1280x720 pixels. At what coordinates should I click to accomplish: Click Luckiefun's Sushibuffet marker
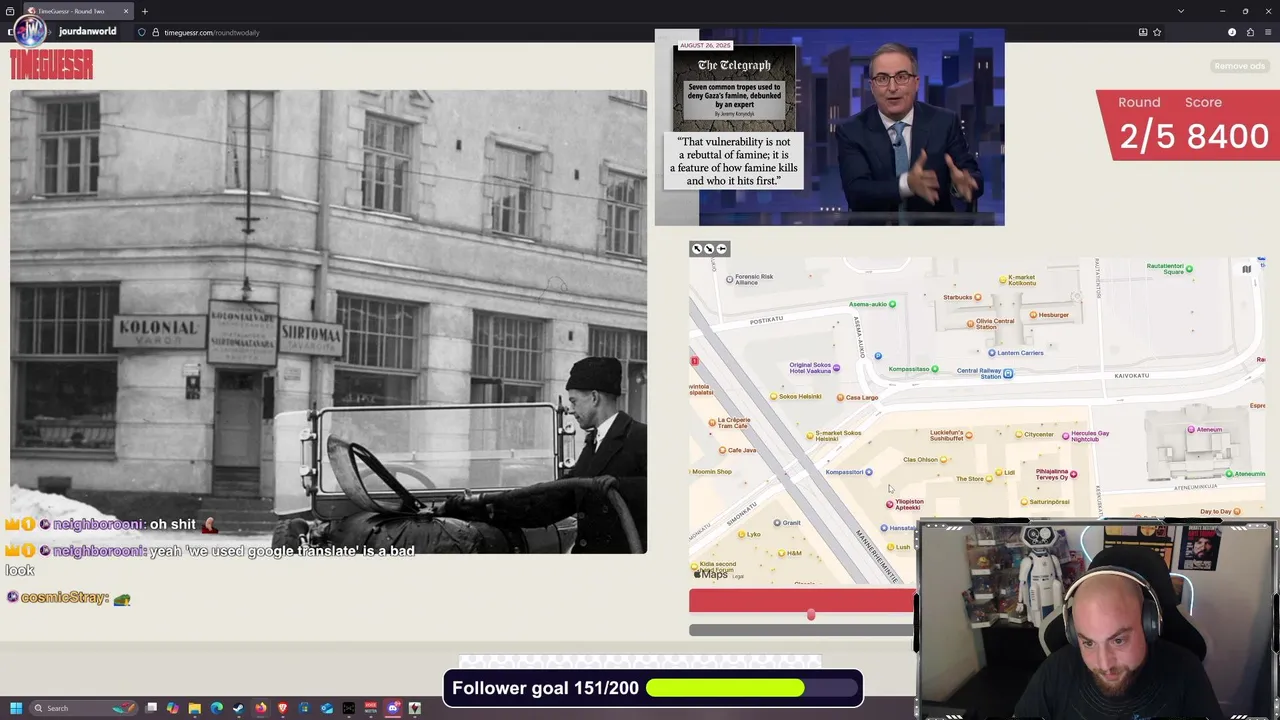968,436
